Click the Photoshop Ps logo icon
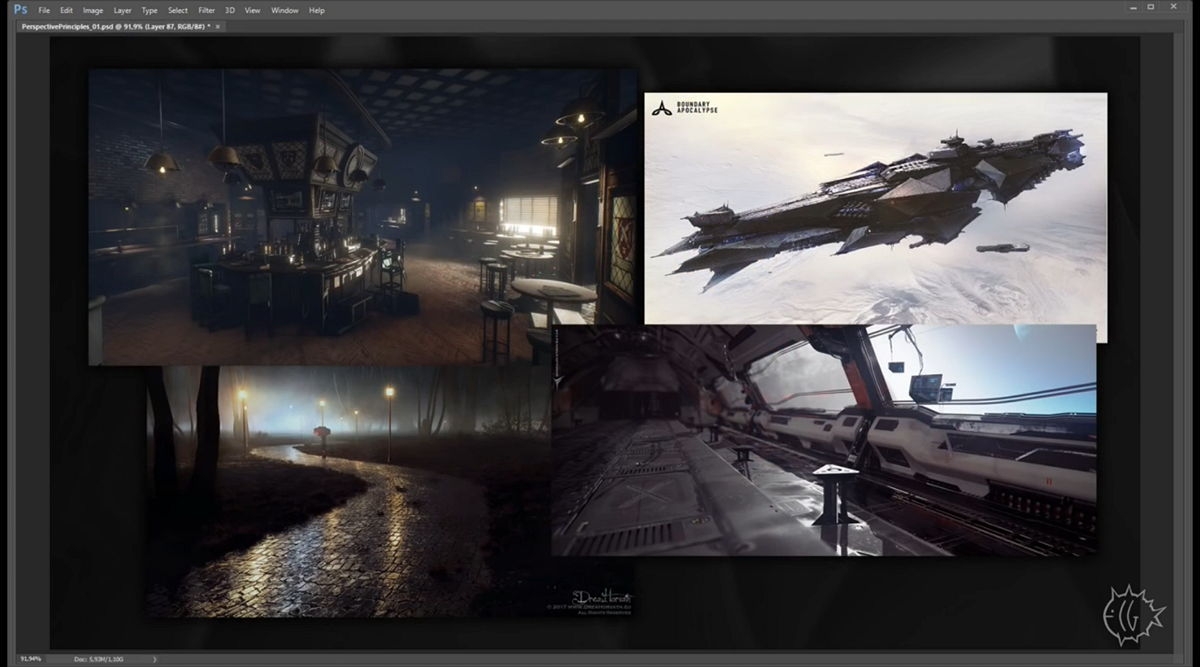 20,9
